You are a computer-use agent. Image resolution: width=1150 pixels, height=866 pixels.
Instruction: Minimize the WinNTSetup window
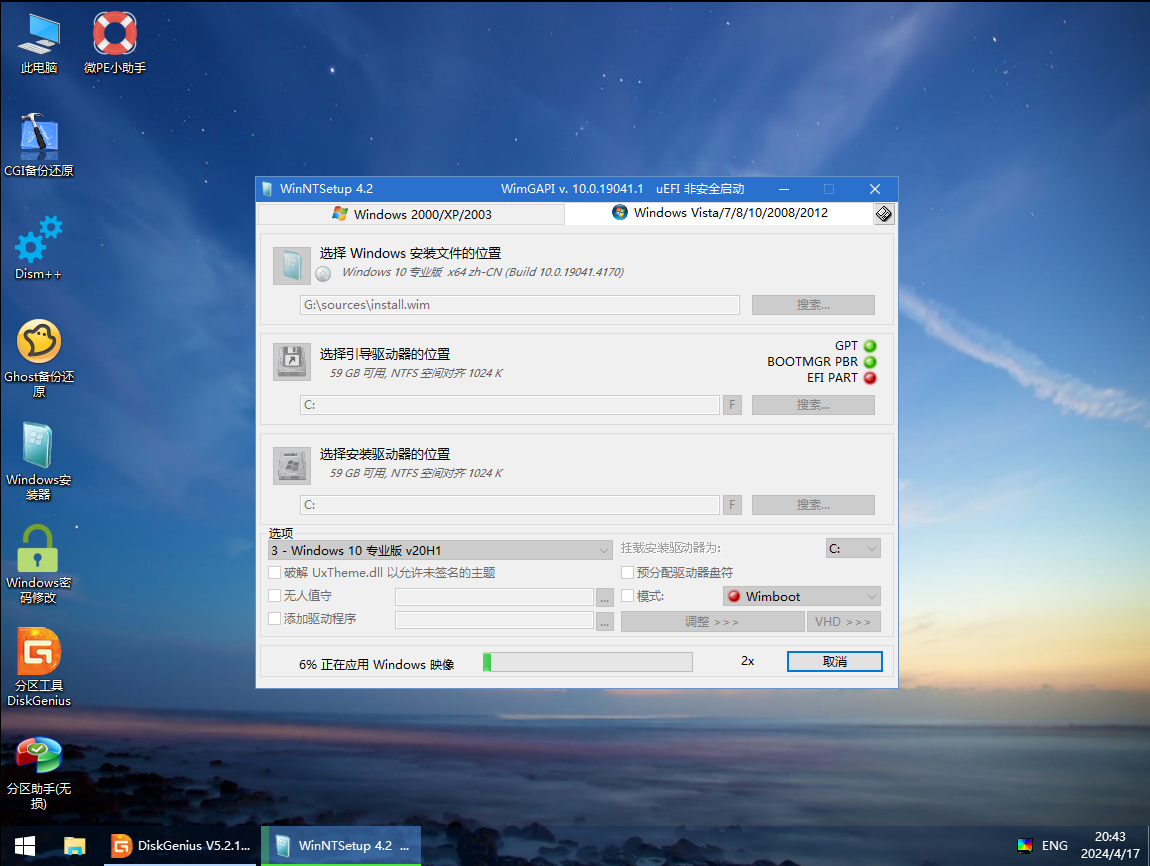point(784,189)
